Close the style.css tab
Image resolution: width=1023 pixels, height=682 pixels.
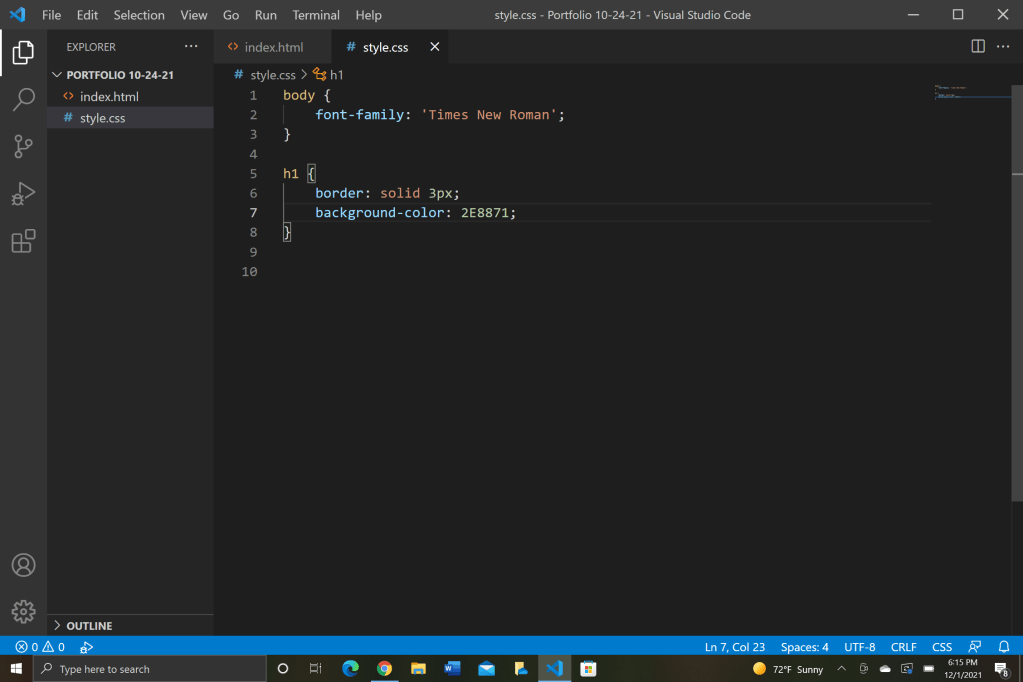434,47
